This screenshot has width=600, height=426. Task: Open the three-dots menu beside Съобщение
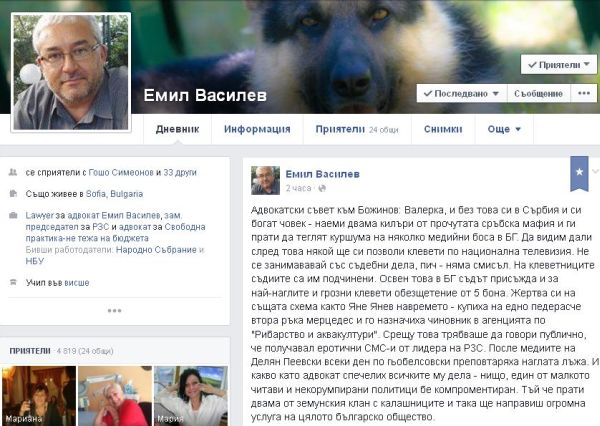(x=584, y=93)
